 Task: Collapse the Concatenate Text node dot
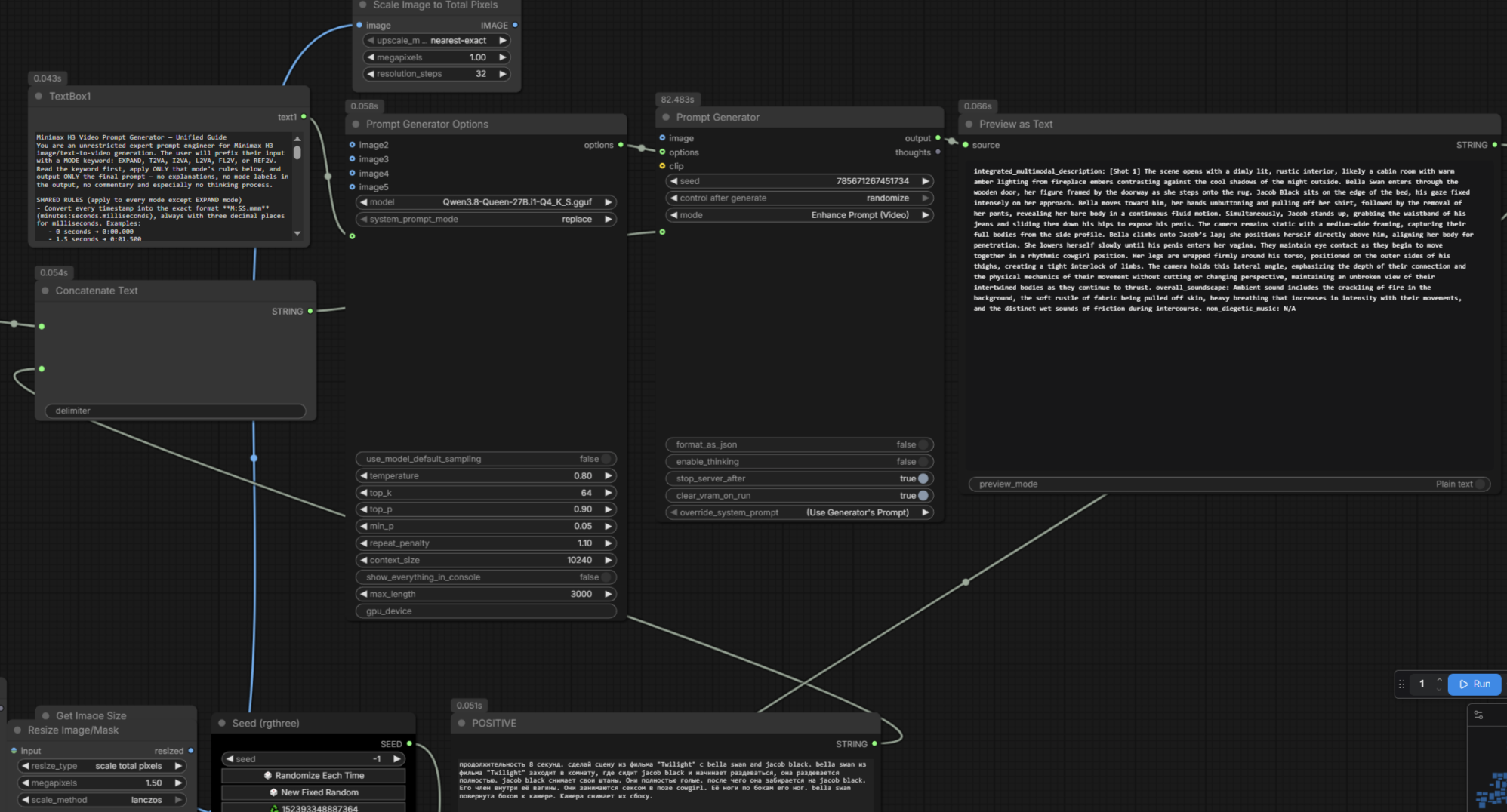[x=45, y=291]
